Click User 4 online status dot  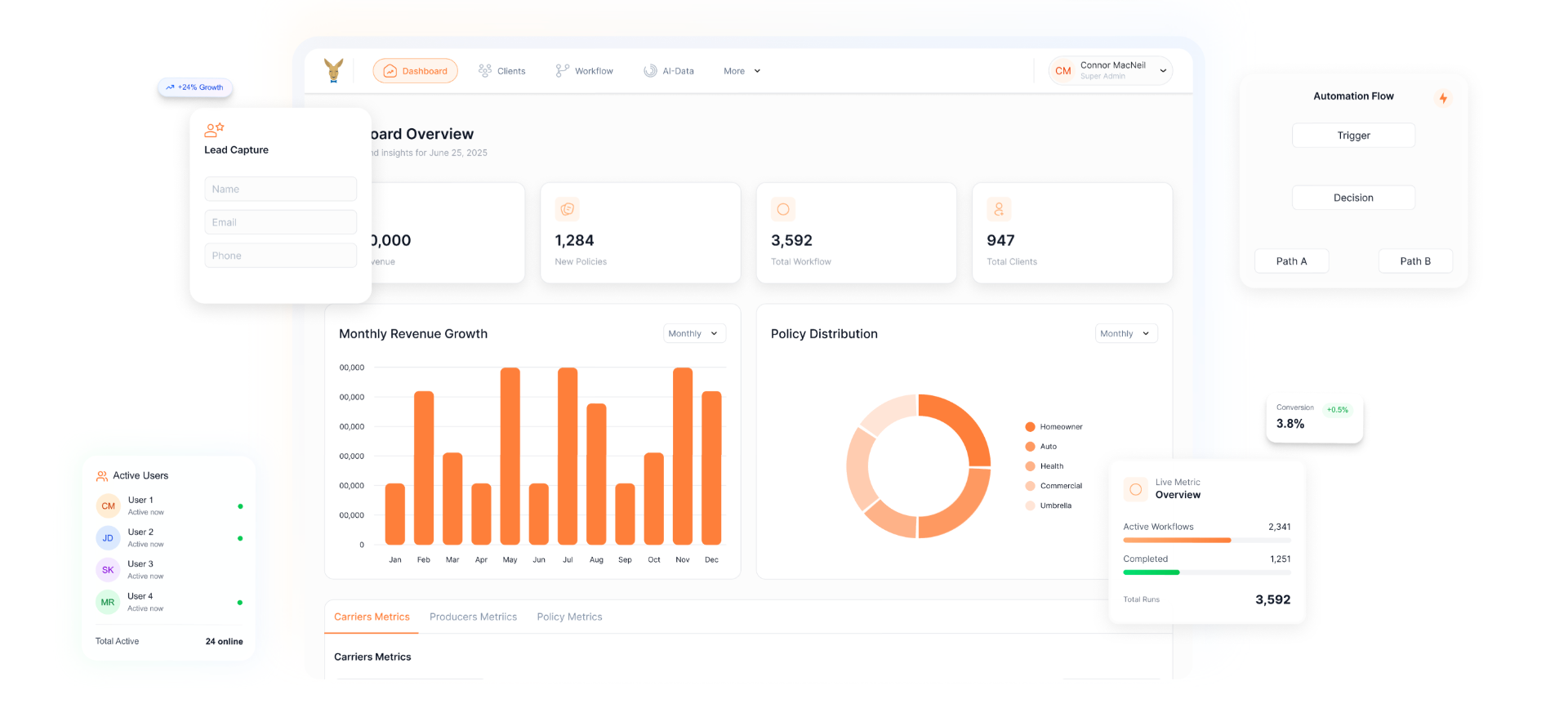coord(240,603)
